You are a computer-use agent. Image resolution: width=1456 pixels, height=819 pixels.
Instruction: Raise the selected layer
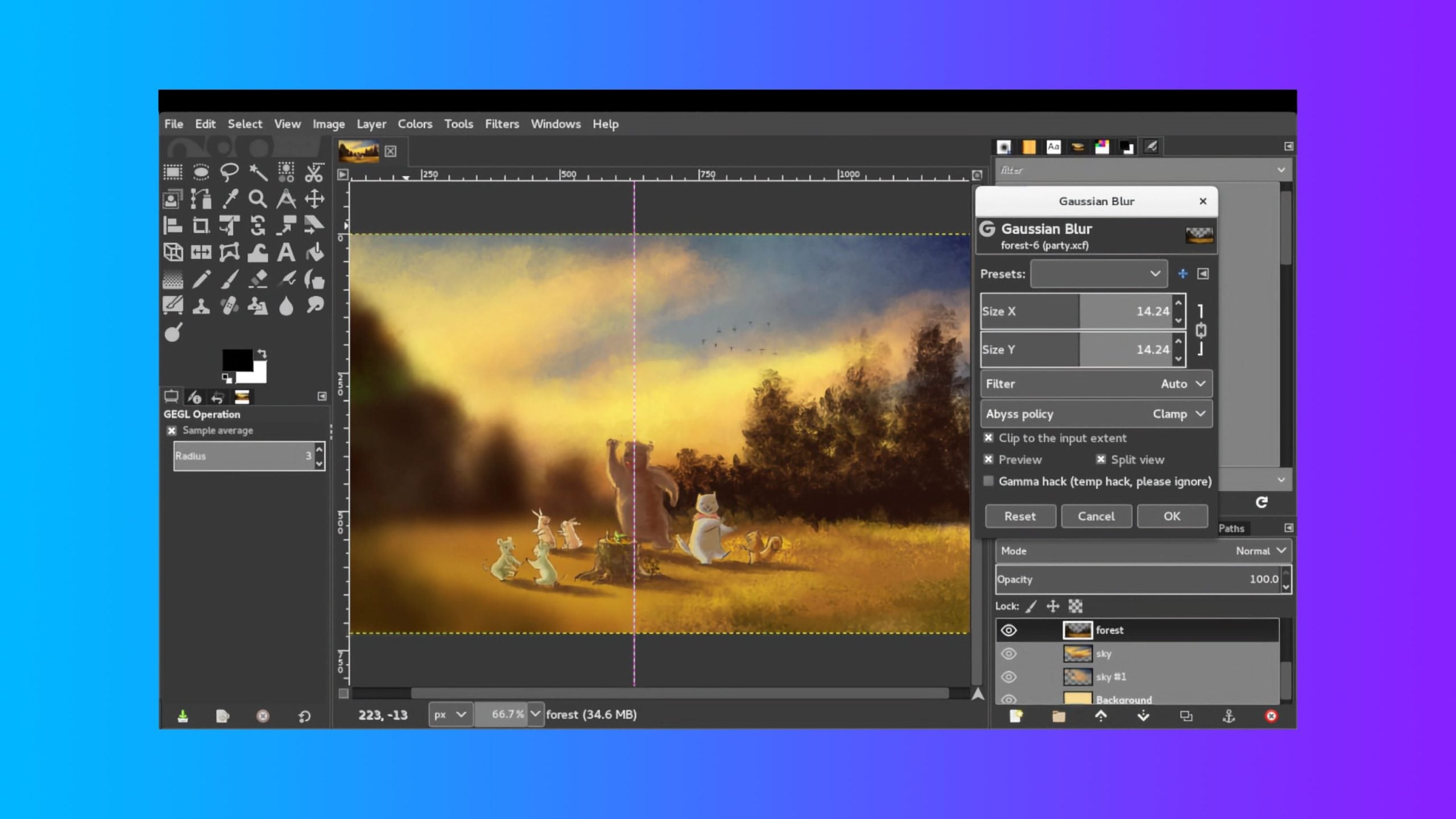[x=1101, y=716]
